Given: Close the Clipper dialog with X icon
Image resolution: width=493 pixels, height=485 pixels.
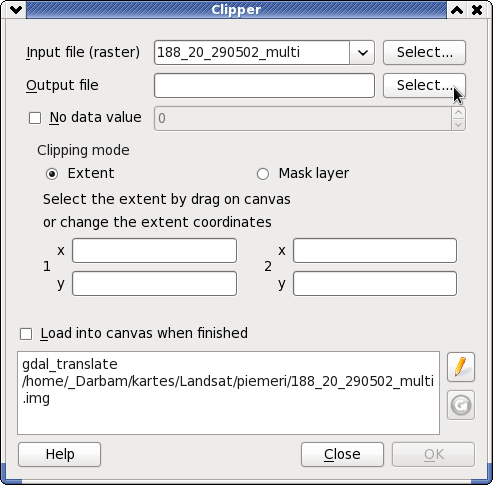Looking at the screenshot, I should [477, 10].
